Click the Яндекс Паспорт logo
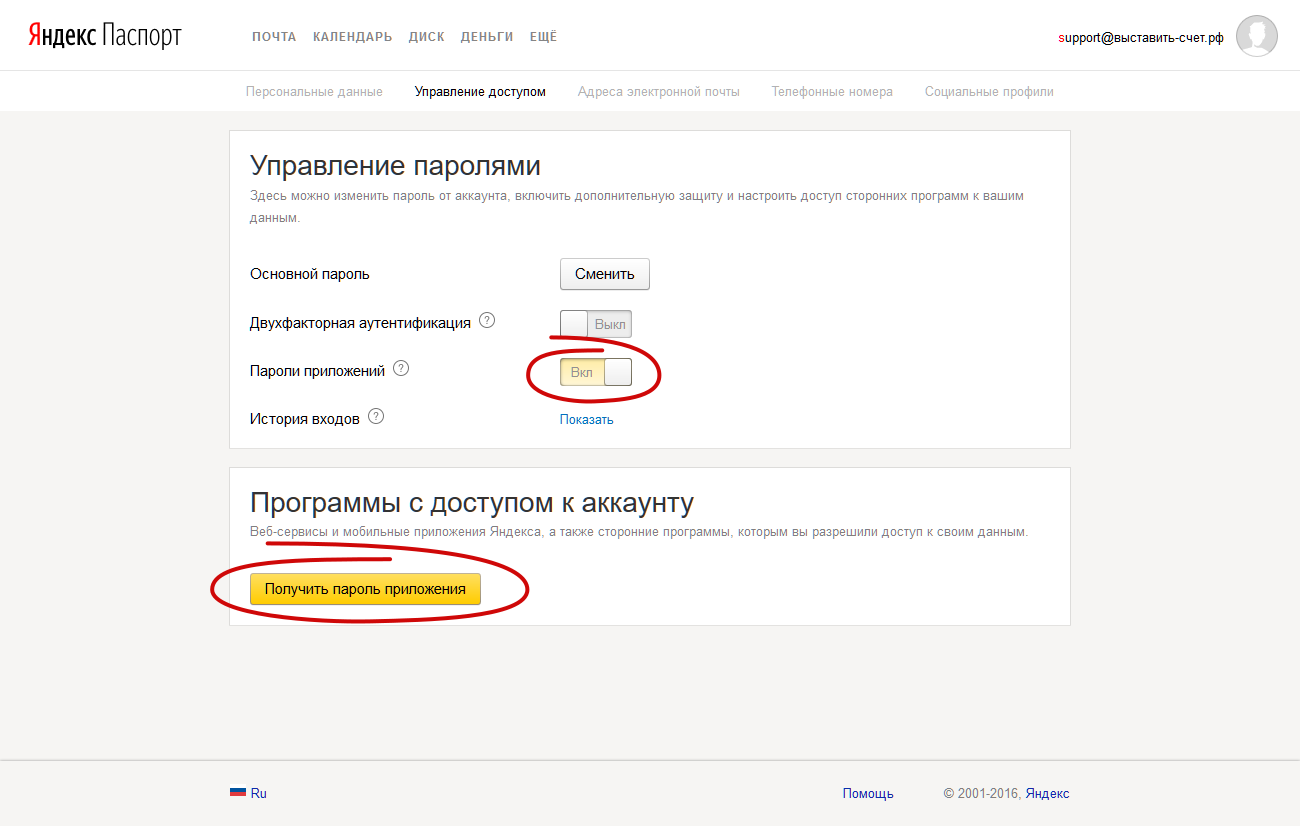Image resolution: width=1300 pixels, height=826 pixels. click(104, 37)
